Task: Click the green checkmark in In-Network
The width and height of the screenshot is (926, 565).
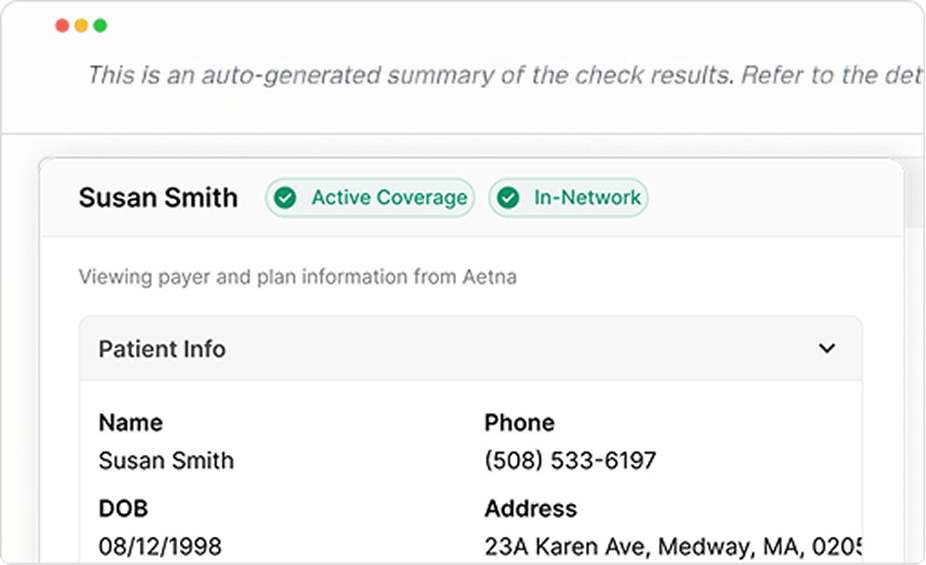Action: pos(508,198)
